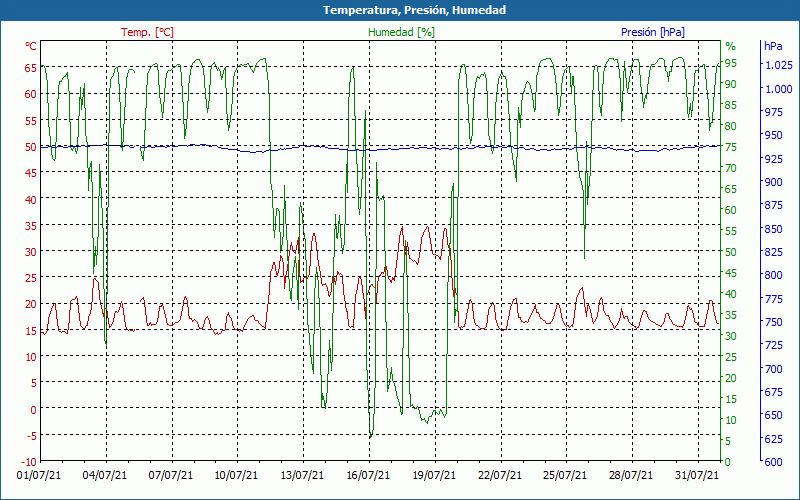The image size is (800, 500).
Task: Click the red temperature axis value 35
Action: (31, 225)
